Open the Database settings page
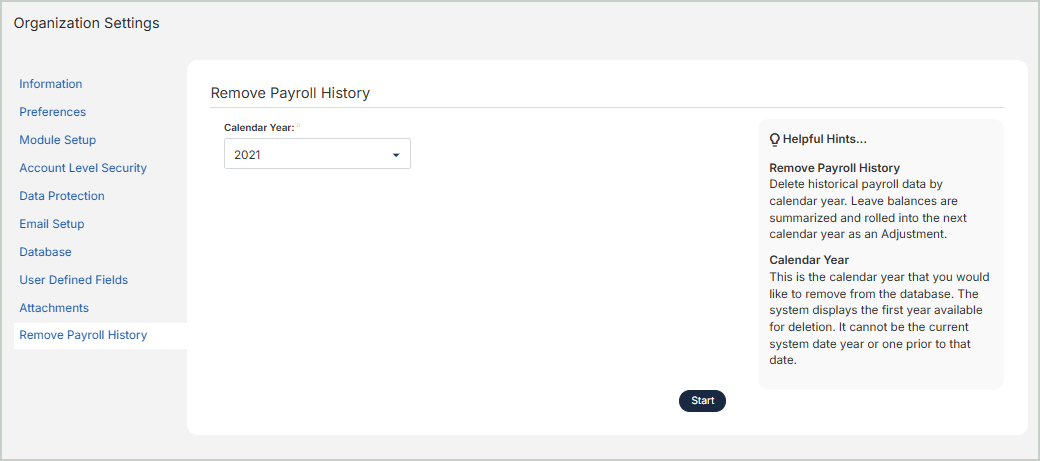This screenshot has height=461, width=1040. click(x=45, y=252)
